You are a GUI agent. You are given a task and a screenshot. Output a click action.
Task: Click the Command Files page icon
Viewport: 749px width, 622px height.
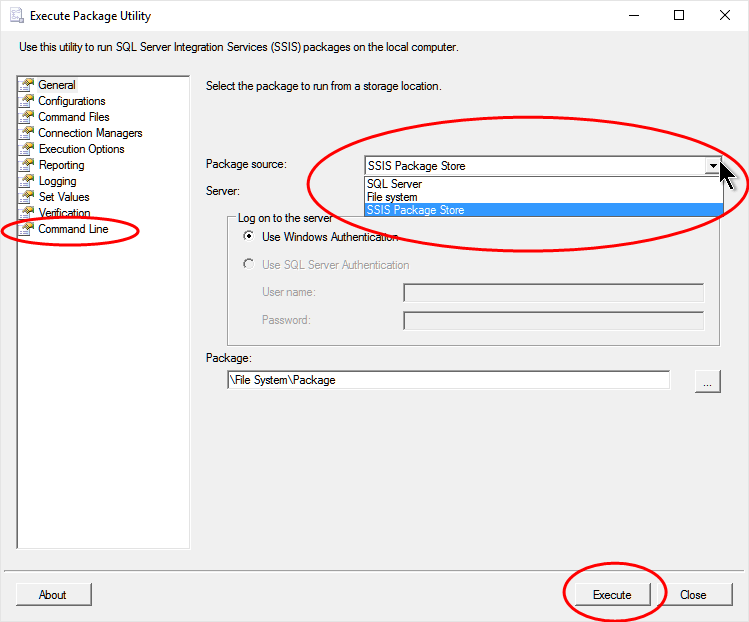tap(27, 117)
